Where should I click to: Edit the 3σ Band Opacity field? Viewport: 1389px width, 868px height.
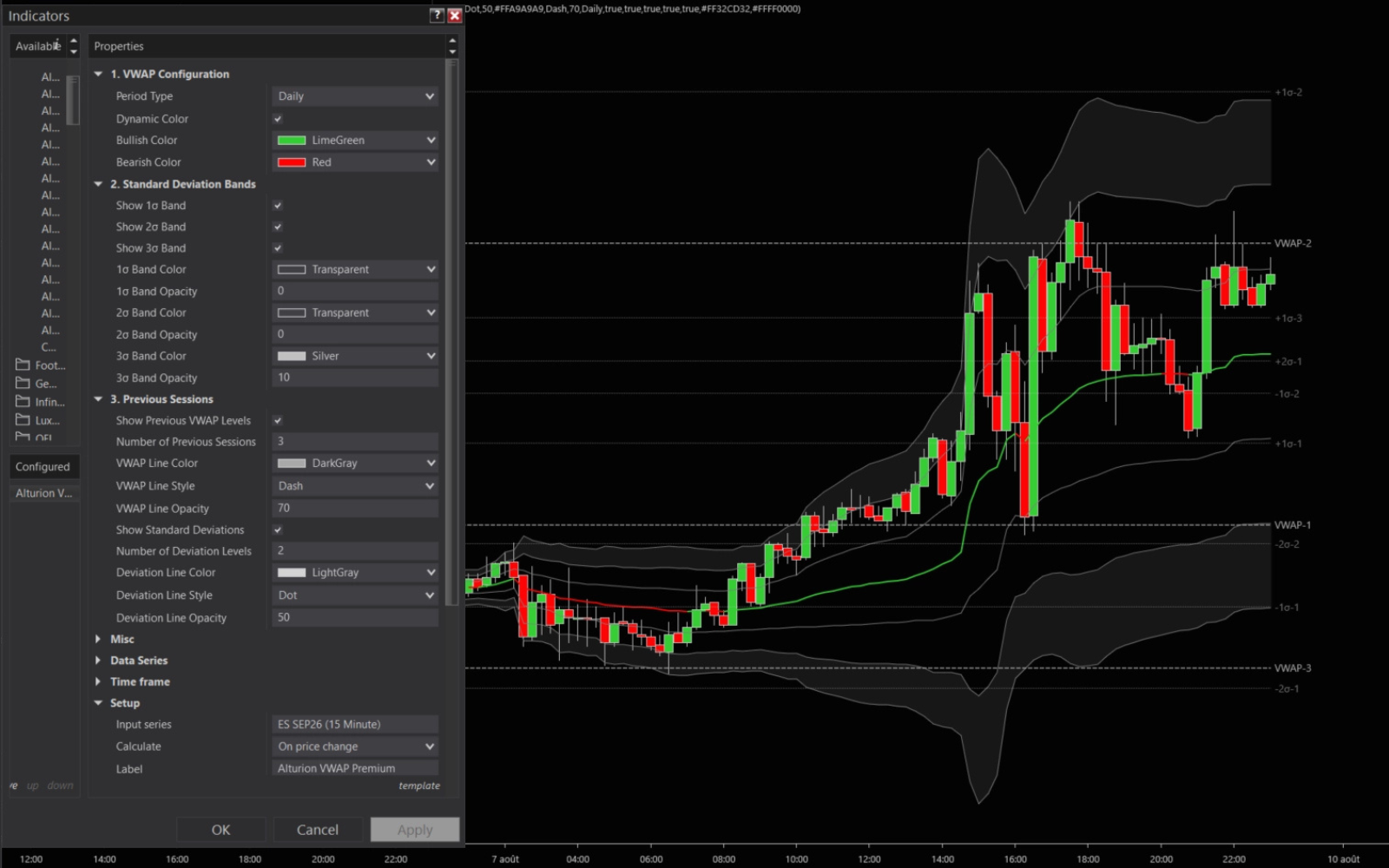pos(355,378)
